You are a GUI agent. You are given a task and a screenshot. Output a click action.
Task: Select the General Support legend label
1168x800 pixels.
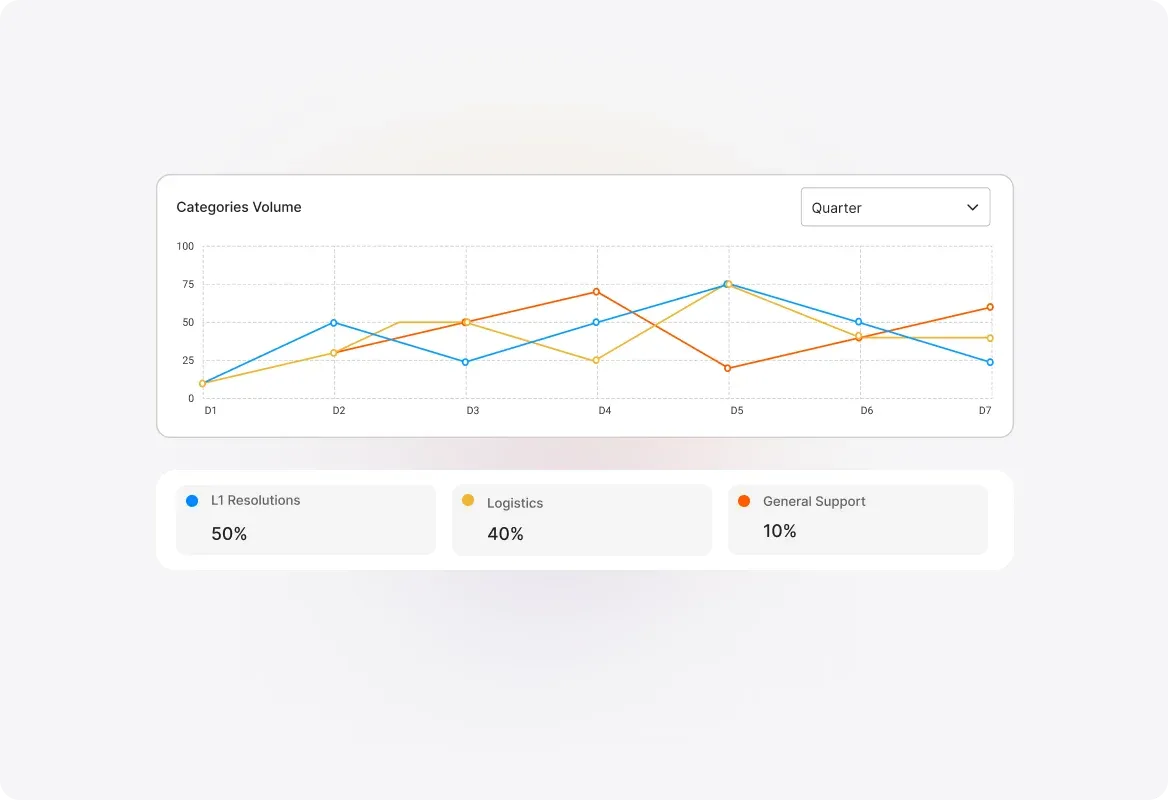(814, 501)
